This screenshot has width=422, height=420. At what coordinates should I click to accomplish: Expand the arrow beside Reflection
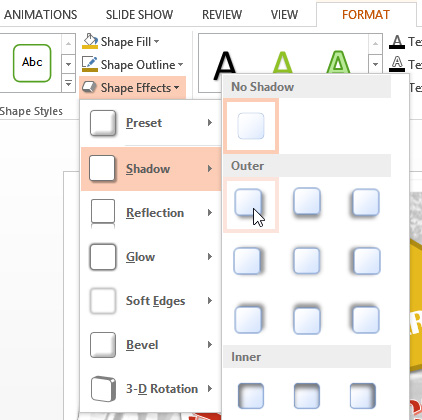(x=210, y=212)
